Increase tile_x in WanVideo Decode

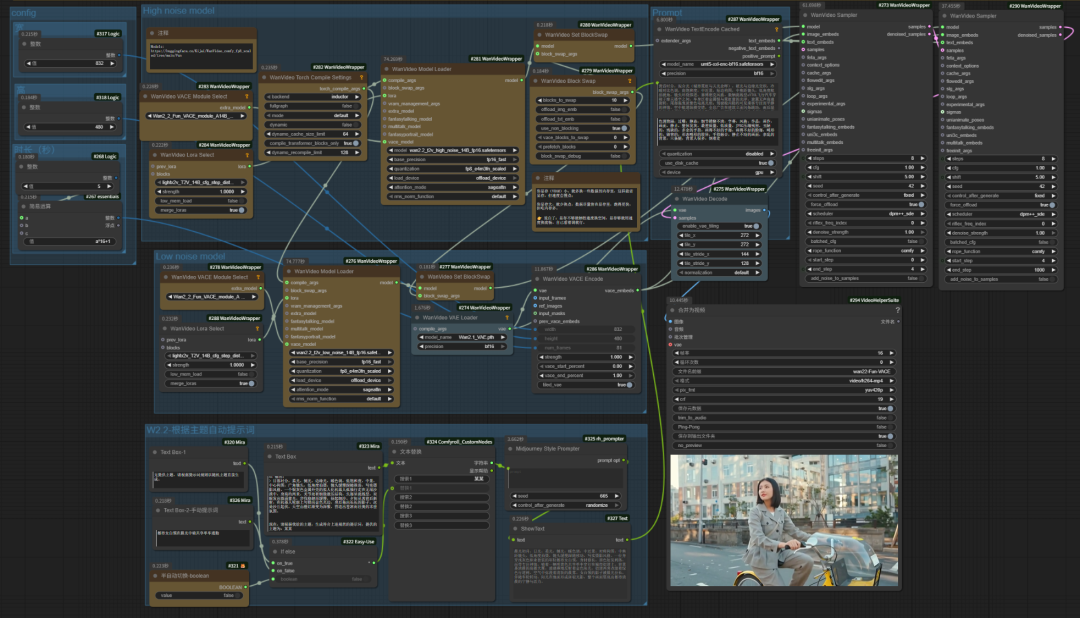(x=758, y=236)
